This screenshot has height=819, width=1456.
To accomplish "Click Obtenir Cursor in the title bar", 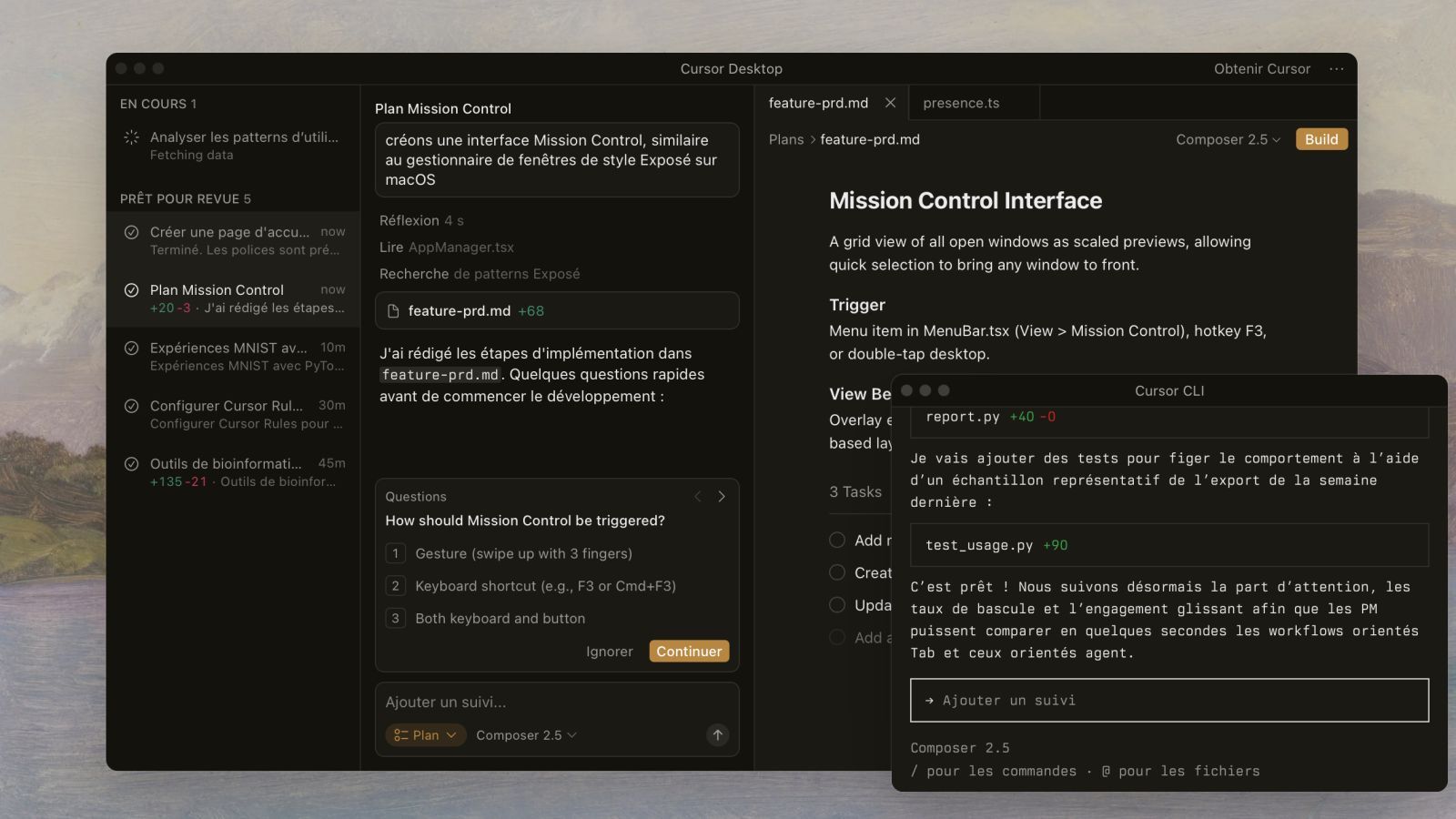I will [x=1262, y=69].
